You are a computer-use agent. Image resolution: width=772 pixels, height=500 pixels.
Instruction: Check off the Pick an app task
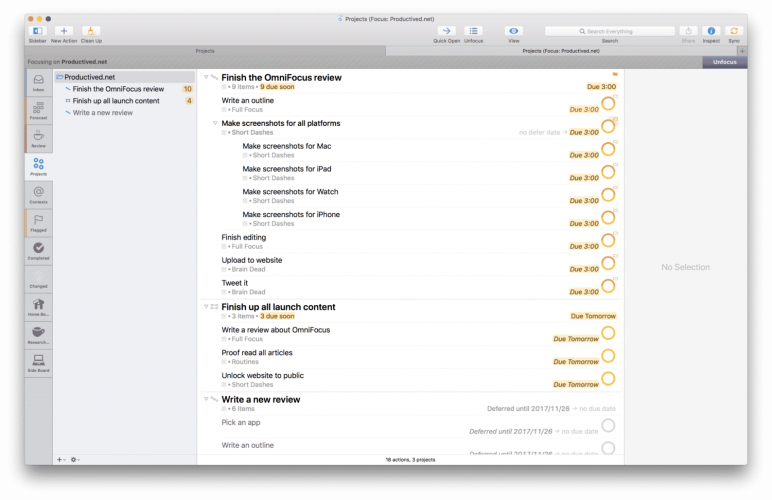click(608, 425)
